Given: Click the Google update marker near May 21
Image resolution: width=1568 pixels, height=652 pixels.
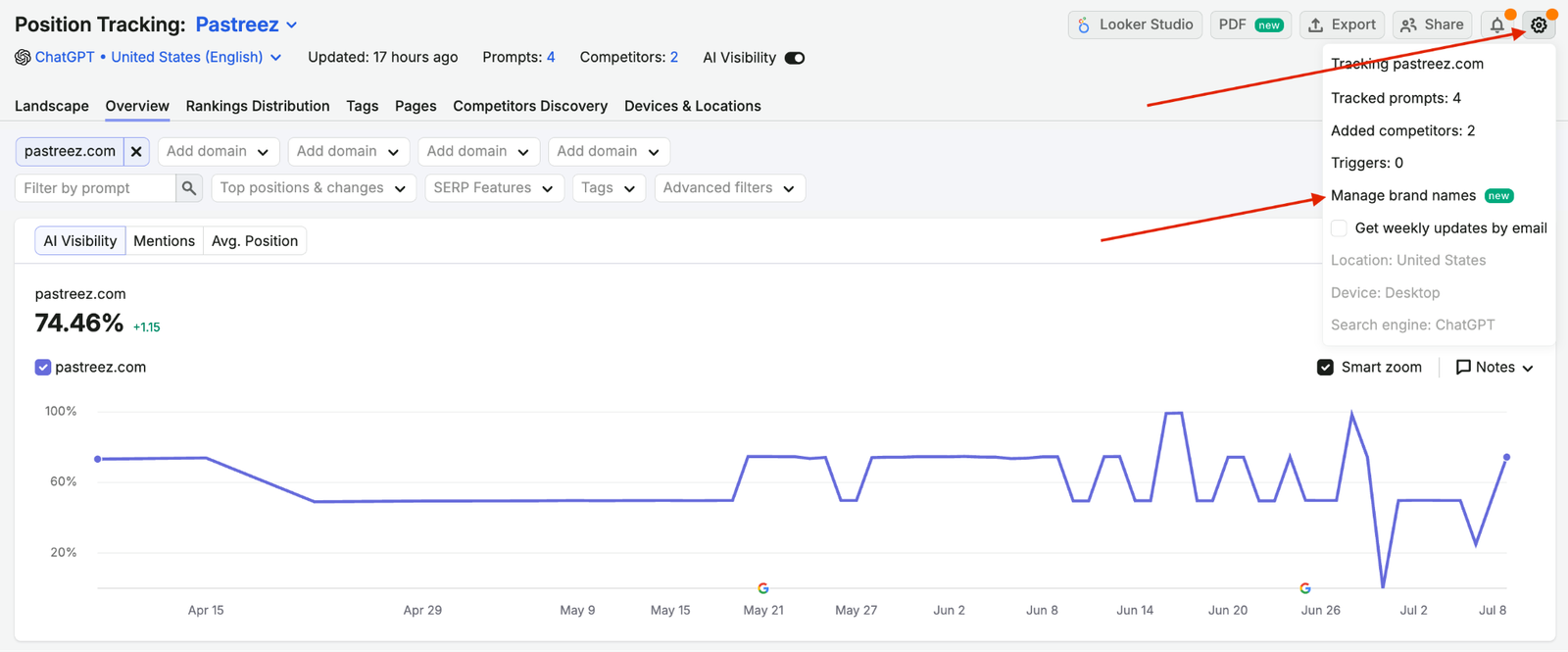Looking at the screenshot, I should (x=763, y=588).
